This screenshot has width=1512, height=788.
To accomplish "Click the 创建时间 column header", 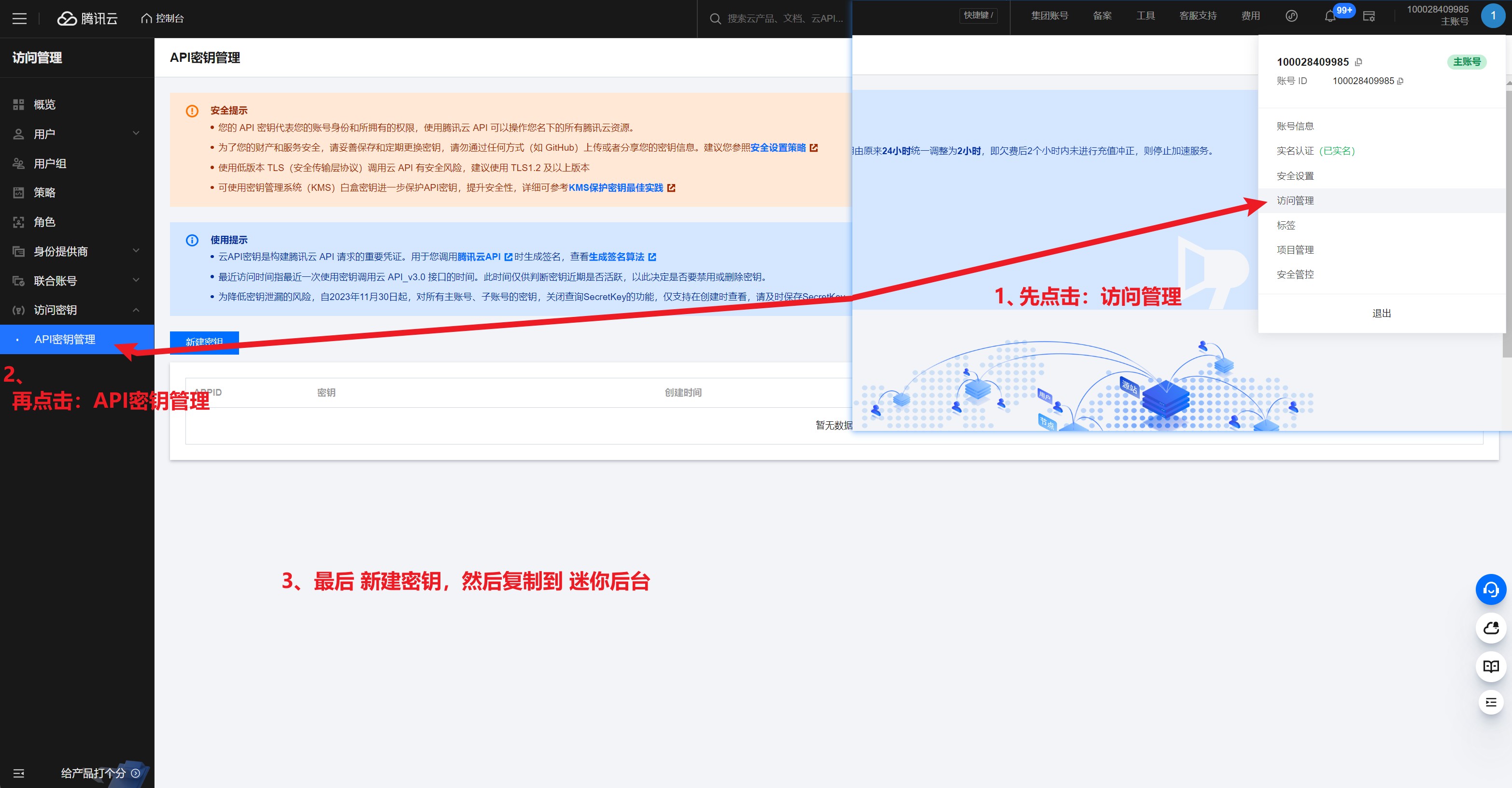I will tap(683, 393).
